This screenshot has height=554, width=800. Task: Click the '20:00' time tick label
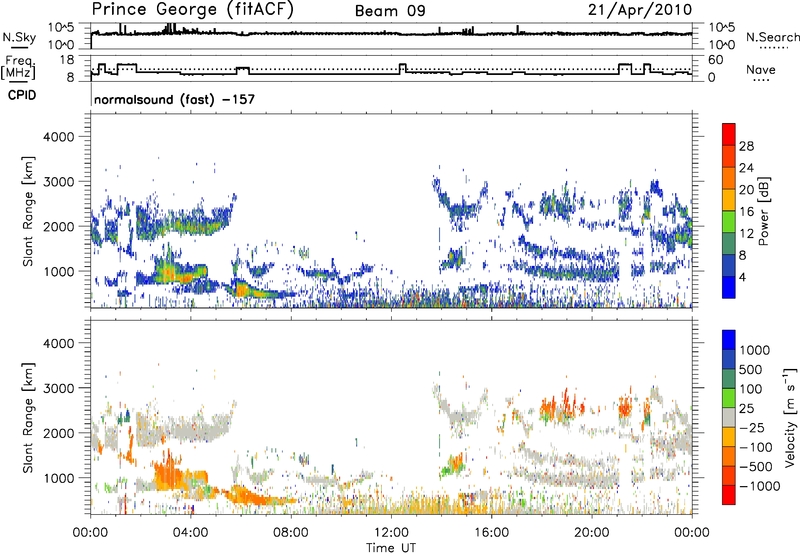(x=592, y=533)
